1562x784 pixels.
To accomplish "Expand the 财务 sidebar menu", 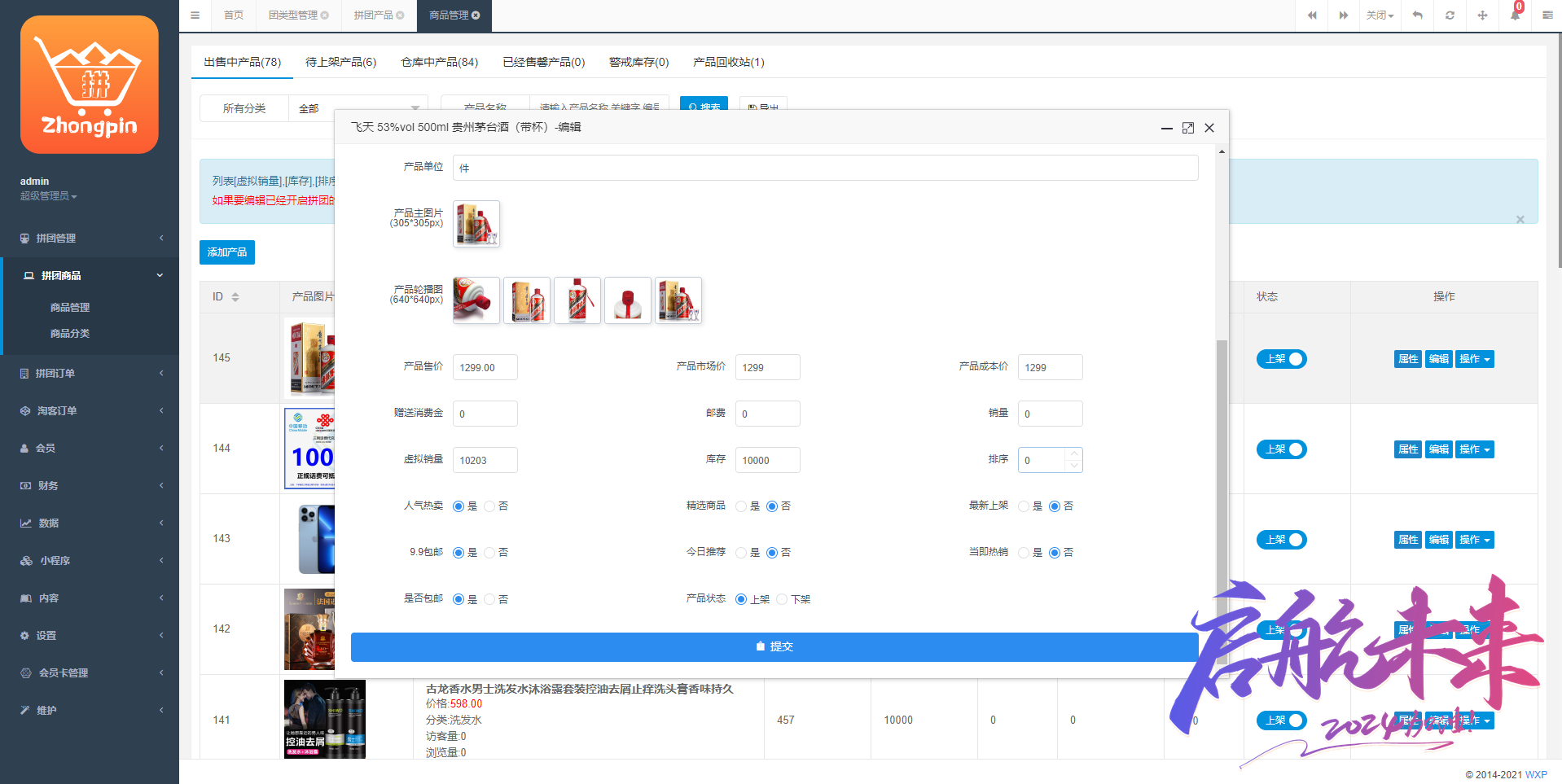I will pyautogui.click(x=90, y=486).
